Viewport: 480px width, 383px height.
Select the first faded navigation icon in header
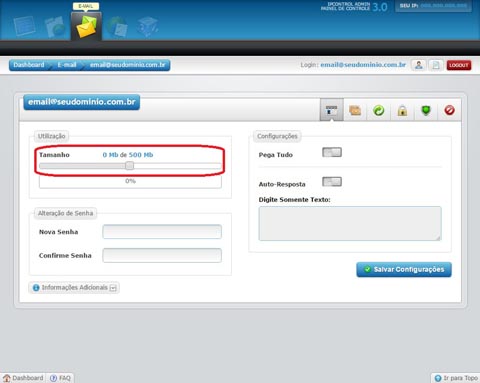tap(25, 26)
